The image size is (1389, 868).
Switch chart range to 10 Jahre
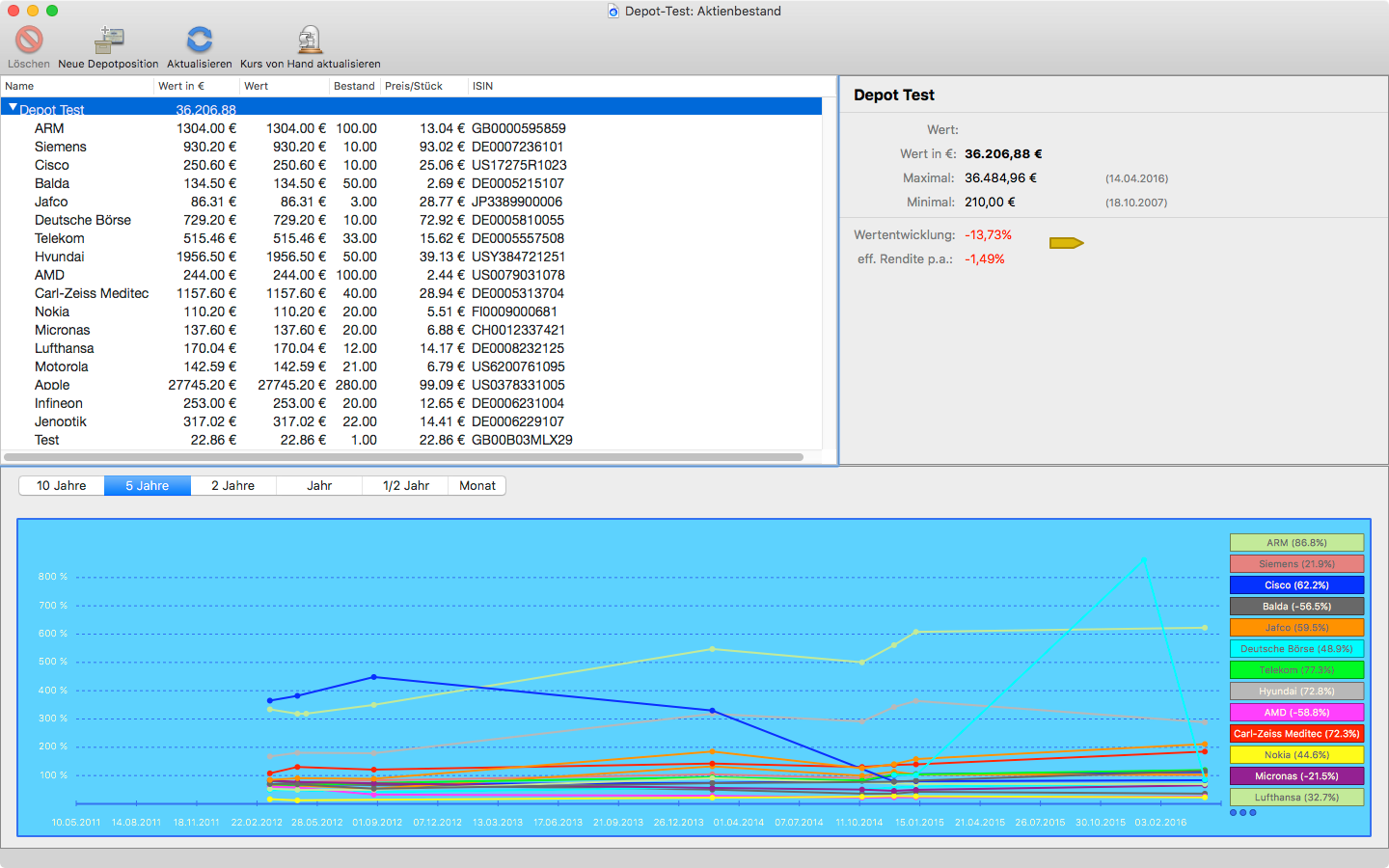[62, 486]
